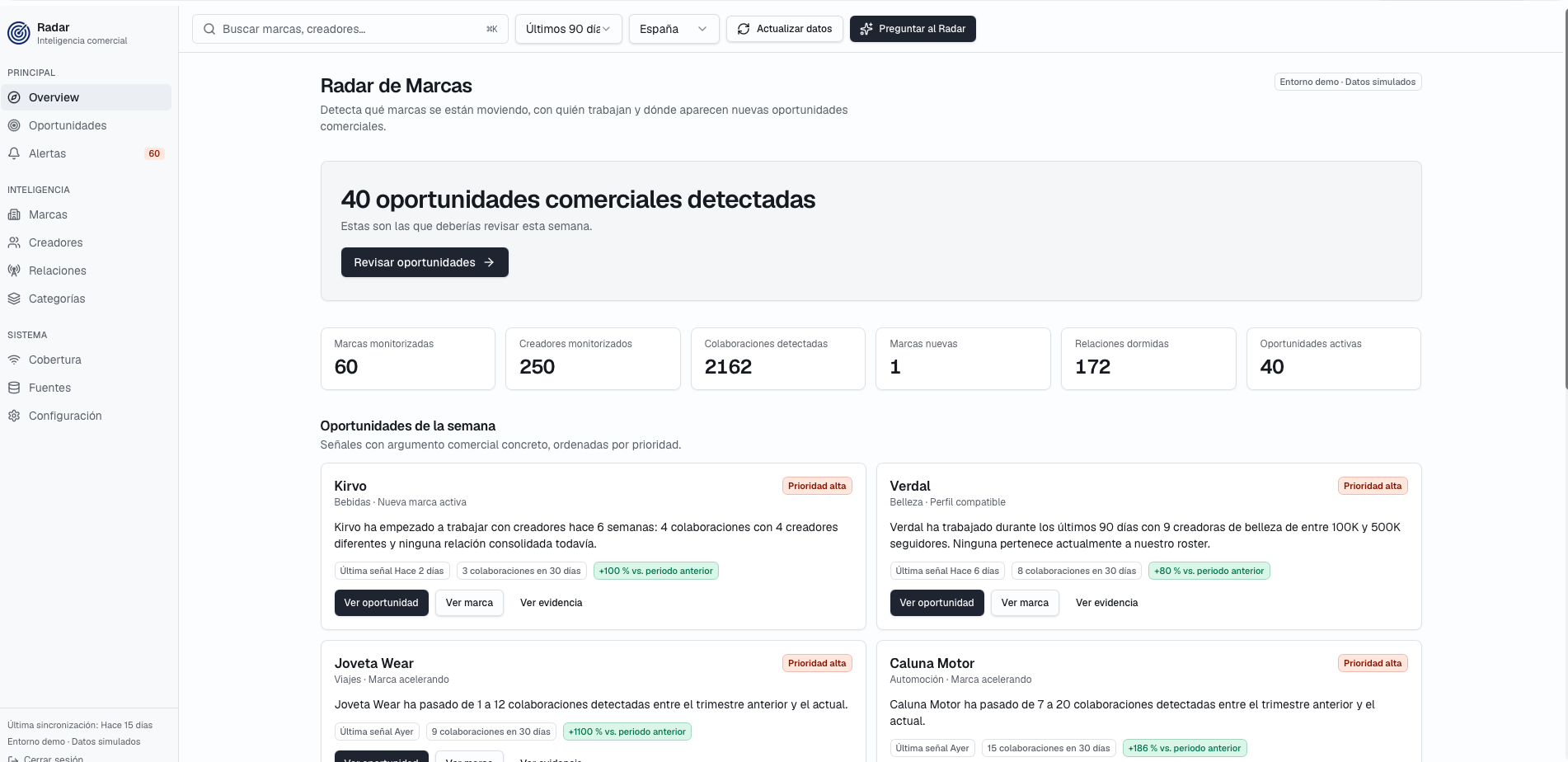The image size is (1568, 762).
Task: Click the Joveta Wear card title
Action: pyautogui.click(x=374, y=663)
